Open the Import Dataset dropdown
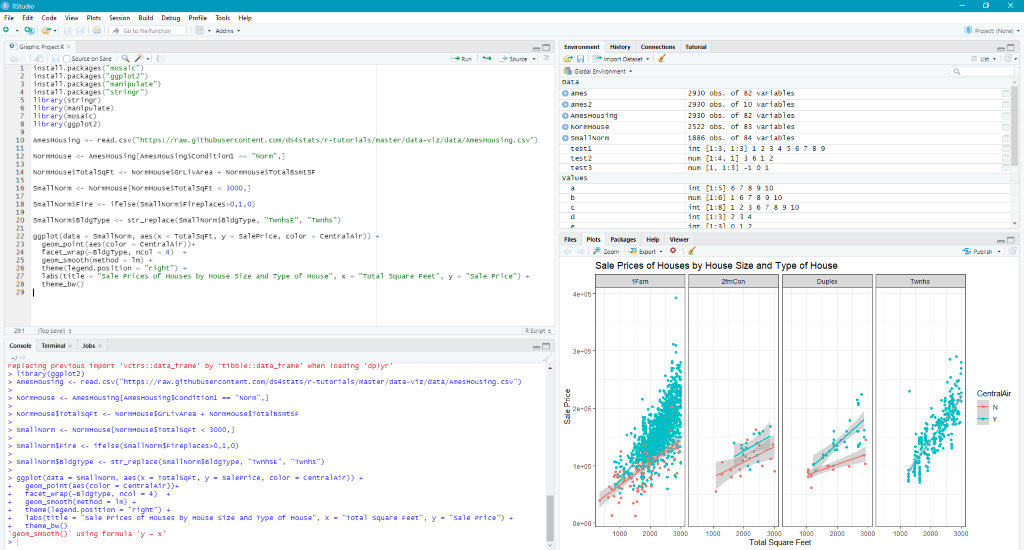This screenshot has width=1024, height=550. click(x=621, y=59)
